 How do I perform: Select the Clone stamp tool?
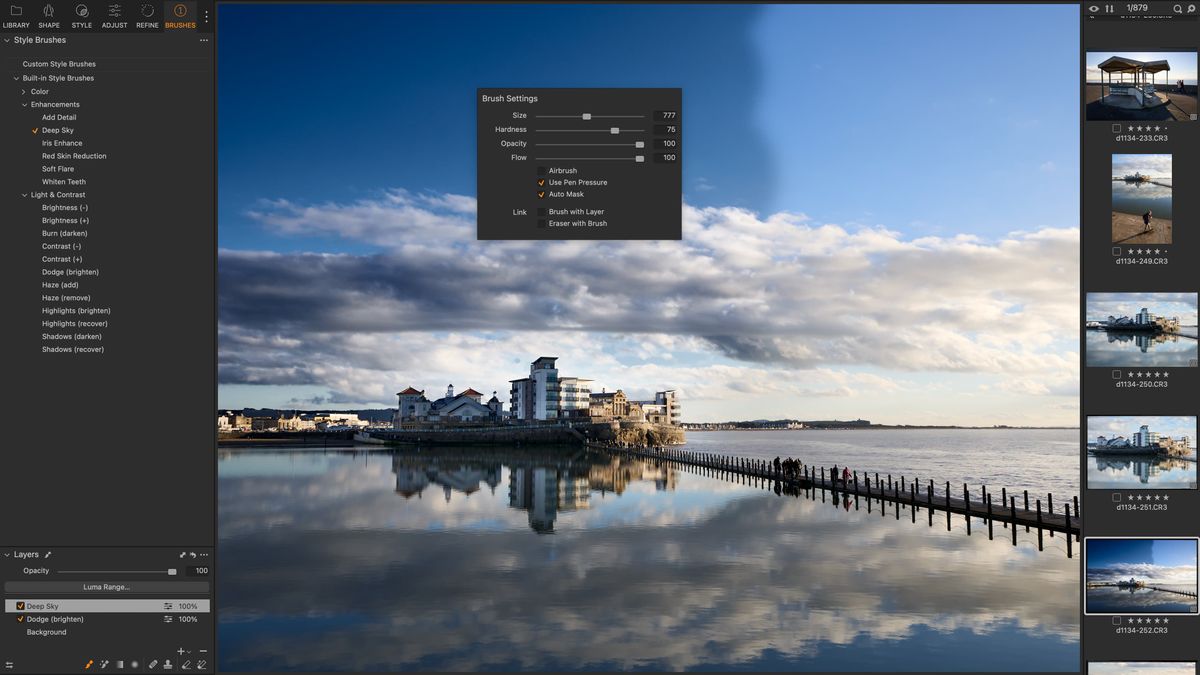[168, 663]
